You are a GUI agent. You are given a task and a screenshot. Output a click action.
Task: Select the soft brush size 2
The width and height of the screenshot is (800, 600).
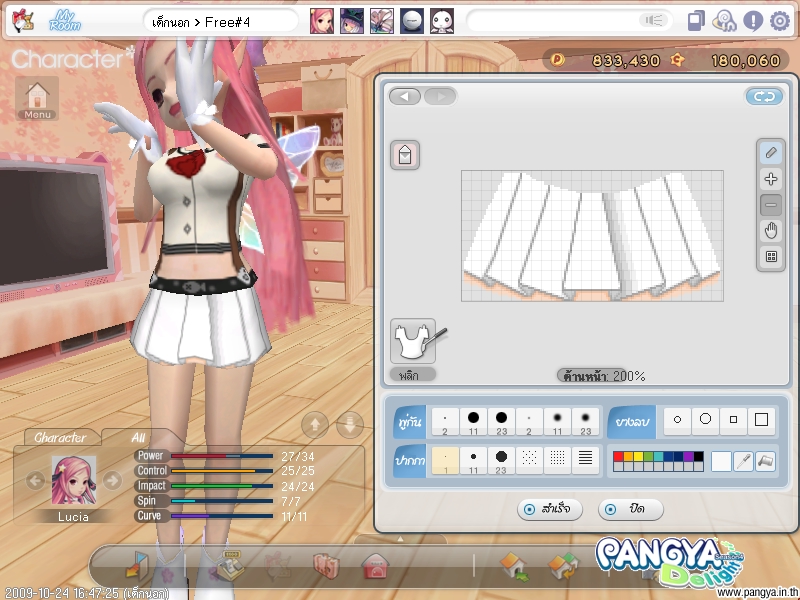click(x=529, y=421)
